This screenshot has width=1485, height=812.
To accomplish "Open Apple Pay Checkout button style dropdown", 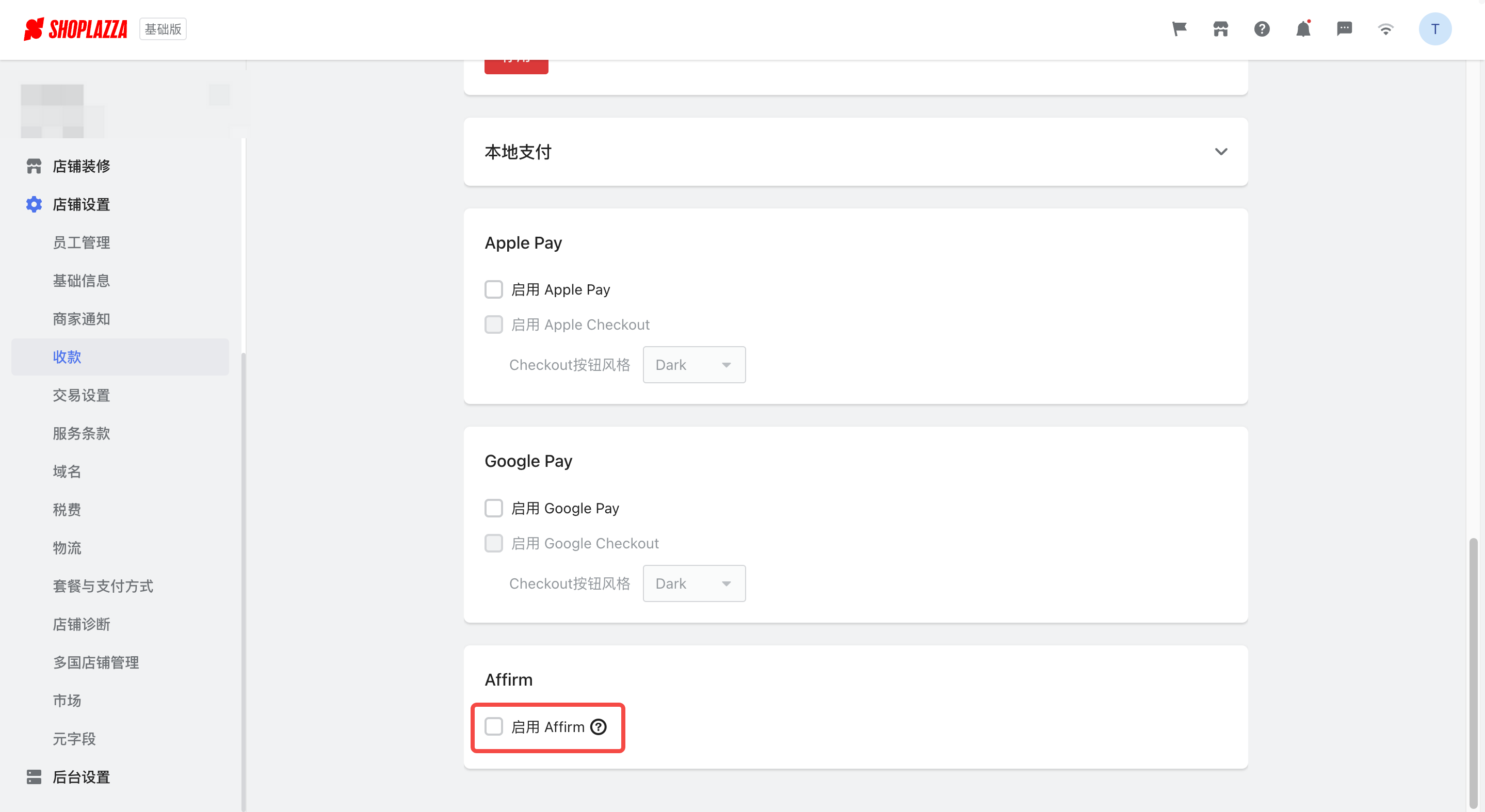I will [x=694, y=365].
